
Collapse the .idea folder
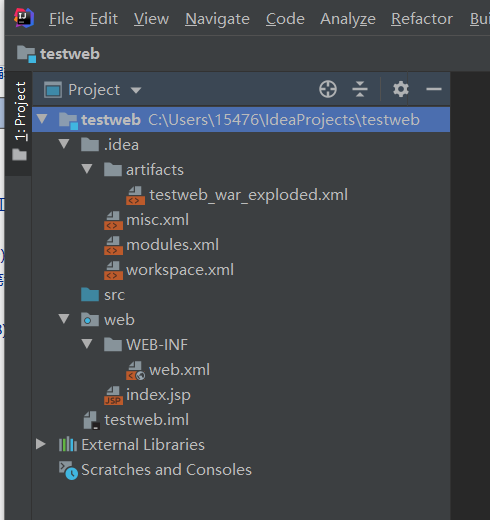point(64,144)
